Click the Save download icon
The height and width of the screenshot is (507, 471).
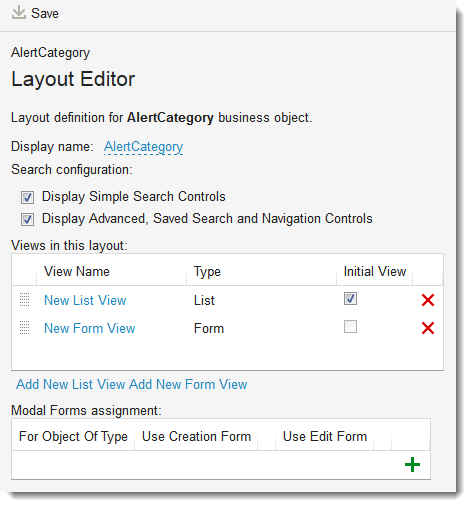click(19, 13)
